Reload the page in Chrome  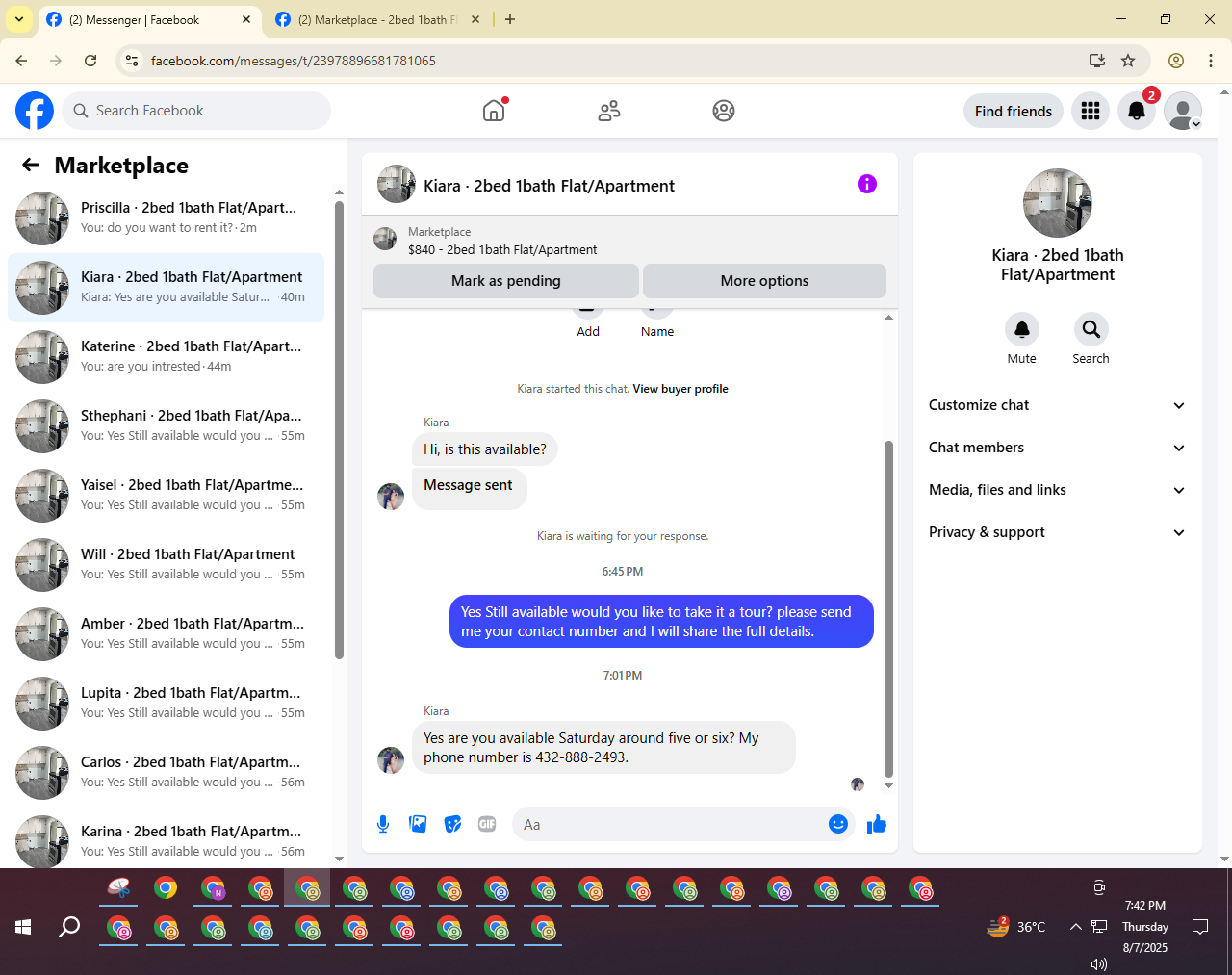pos(90,61)
